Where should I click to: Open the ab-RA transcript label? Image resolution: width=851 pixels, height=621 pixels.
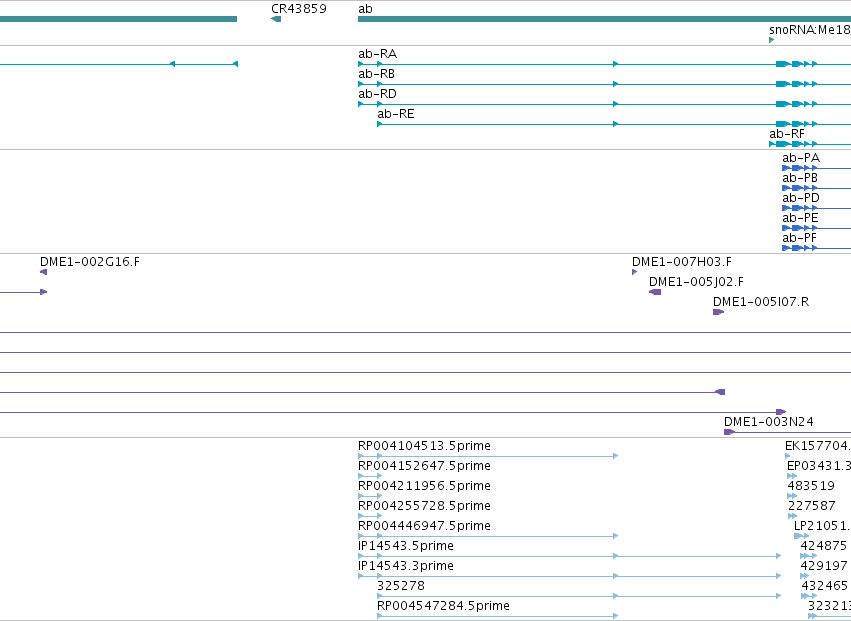[x=377, y=54]
